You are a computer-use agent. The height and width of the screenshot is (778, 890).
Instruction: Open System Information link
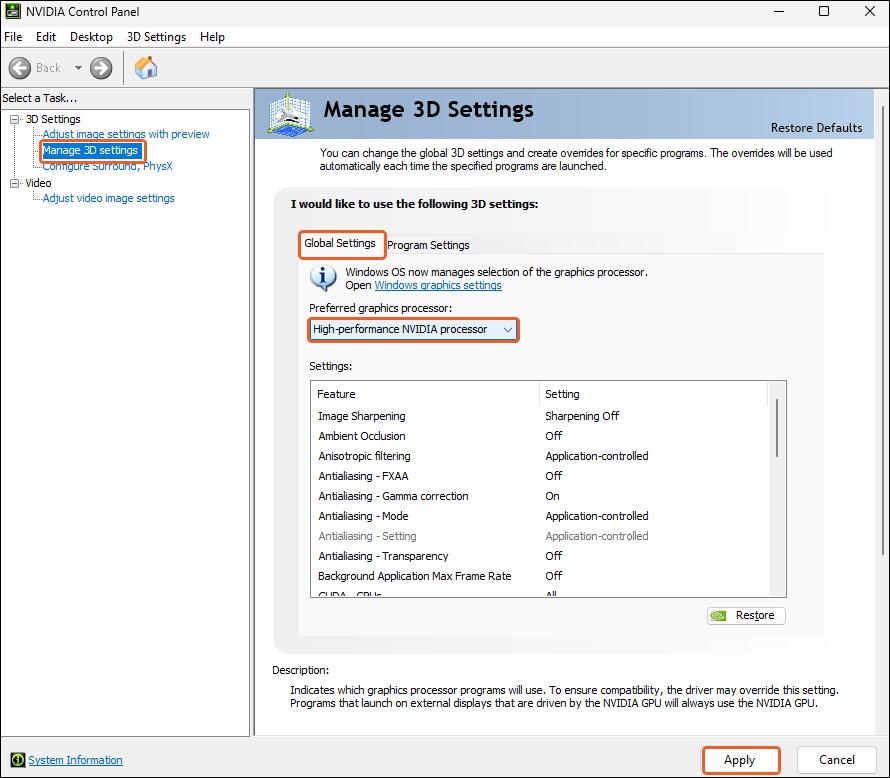pyautogui.click(x=75, y=760)
